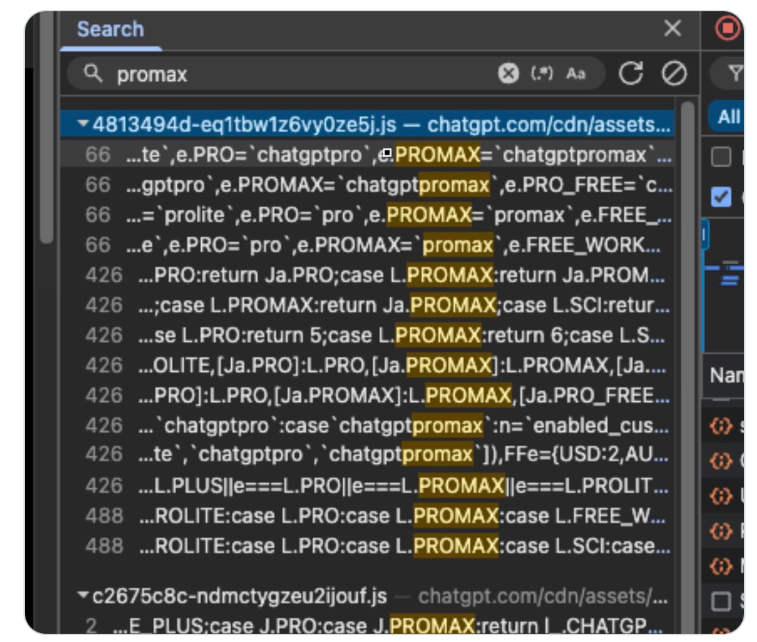Screen dimensions: 757x642
Task: Toggle match case option
Action: 575,74
